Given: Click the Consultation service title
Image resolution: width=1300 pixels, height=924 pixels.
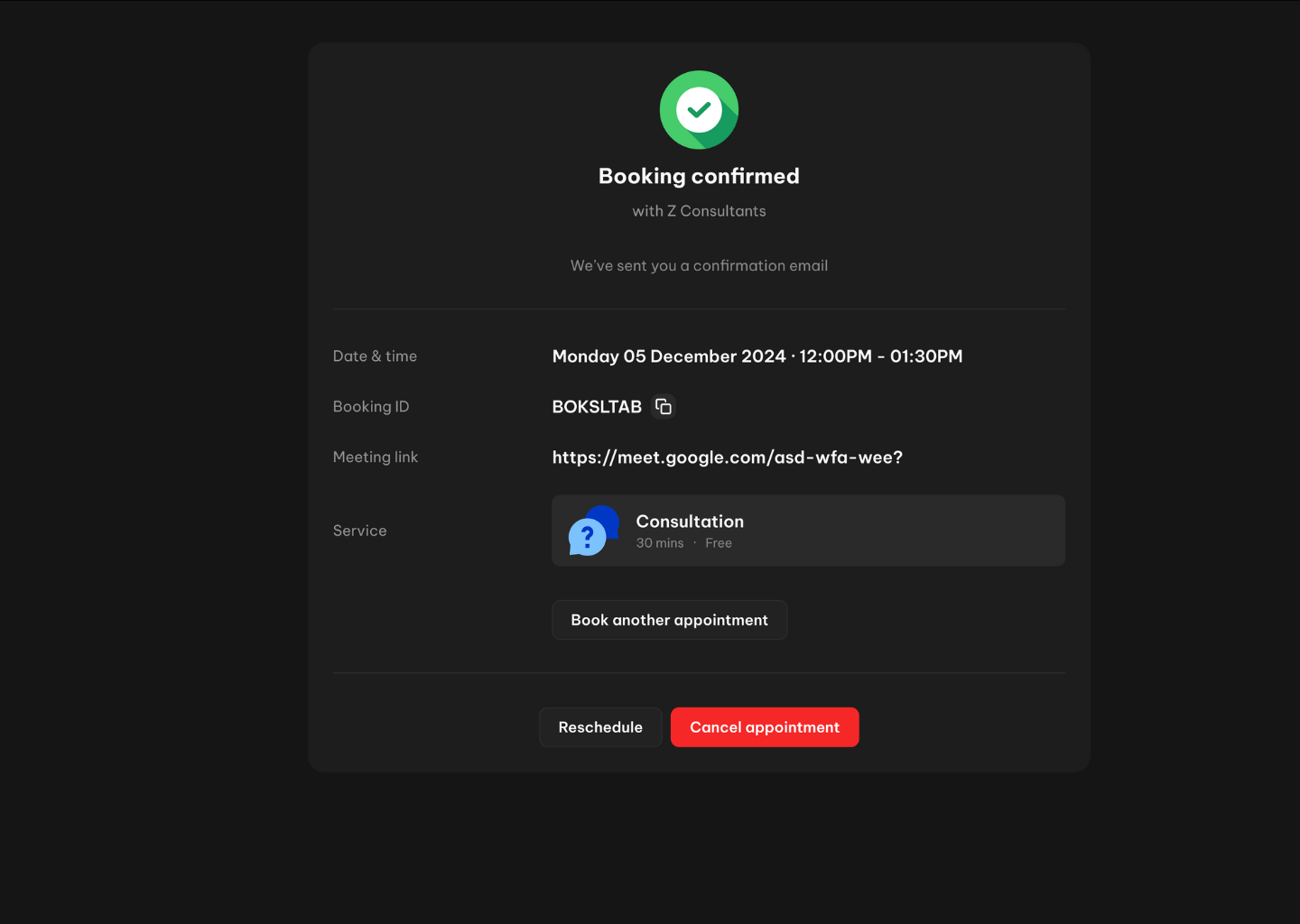Looking at the screenshot, I should (690, 522).
